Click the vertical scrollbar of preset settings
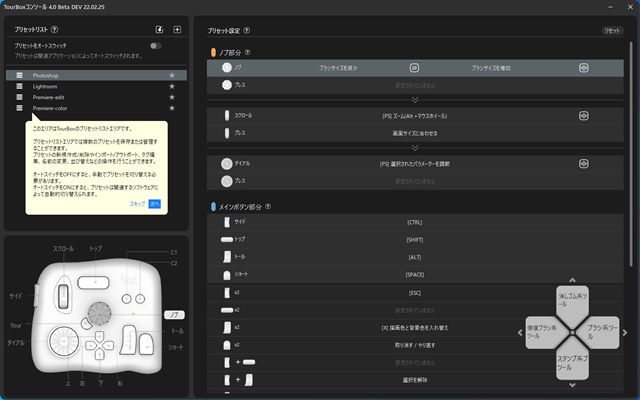Screen dimensions: 640x400 [x=632, y=155]
